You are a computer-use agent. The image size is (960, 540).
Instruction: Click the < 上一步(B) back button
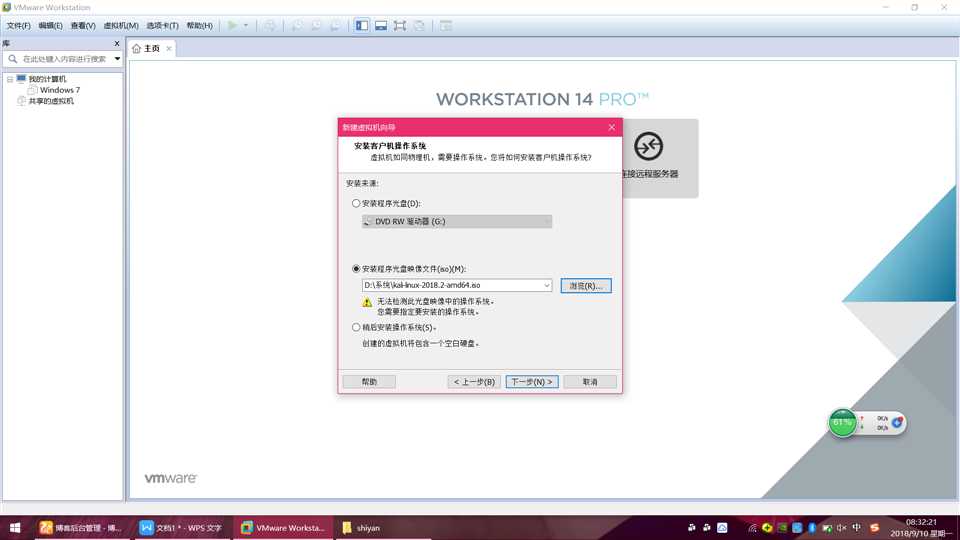coord(474,382)
